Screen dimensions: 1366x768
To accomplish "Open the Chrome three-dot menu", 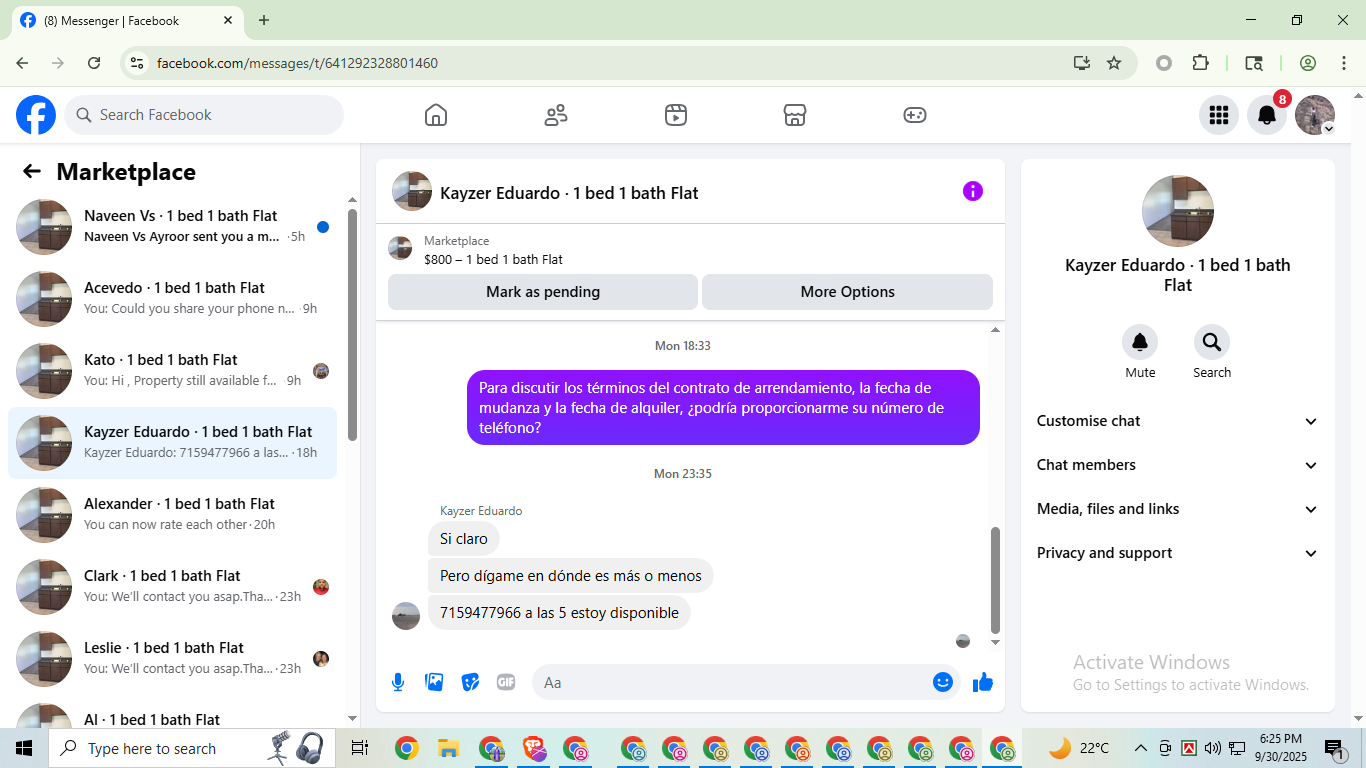I will [x=1343, y=63].
